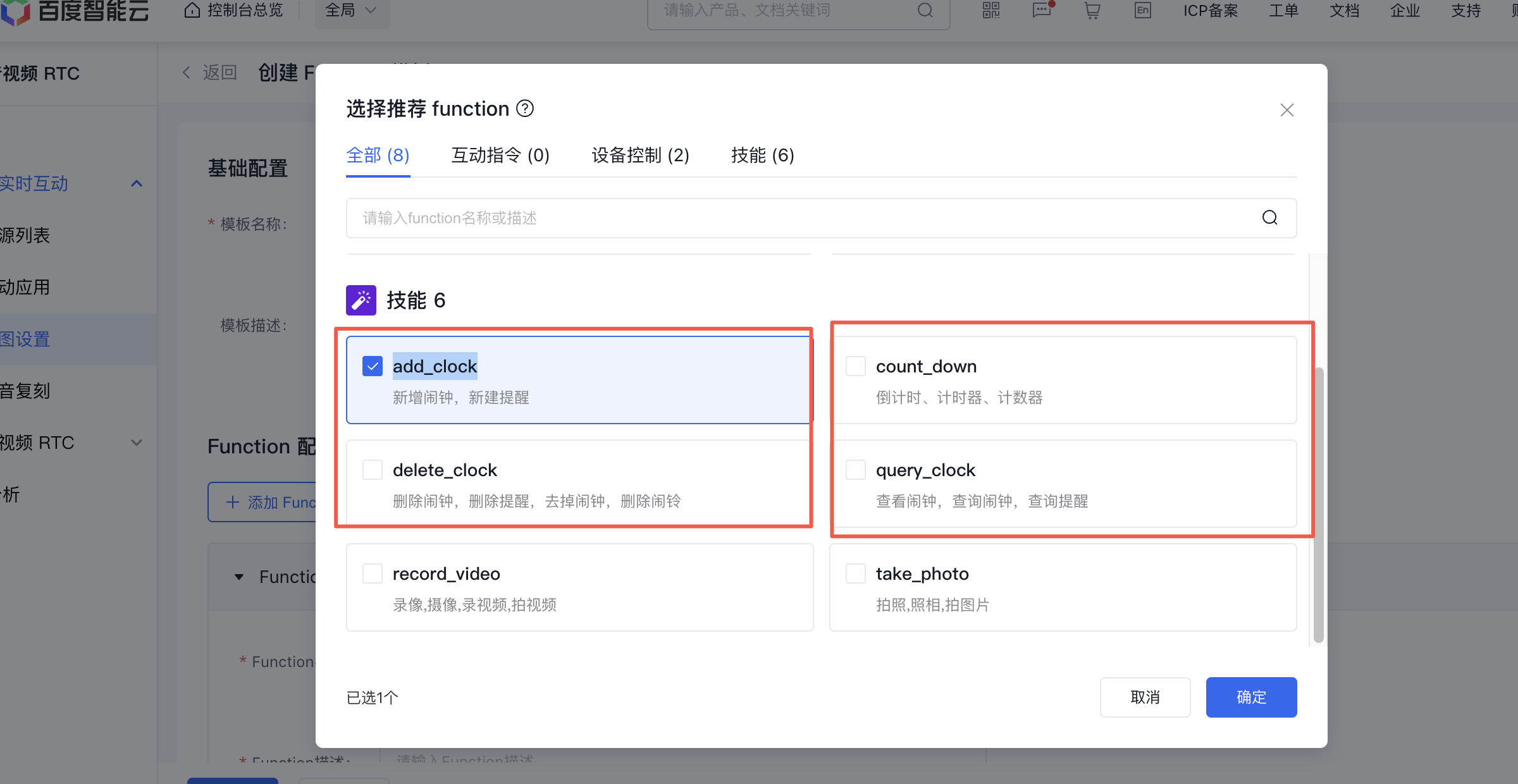Screen dimensions: 1518x784
Task: Click the top bar search magnifier icon
Action: 925,10
